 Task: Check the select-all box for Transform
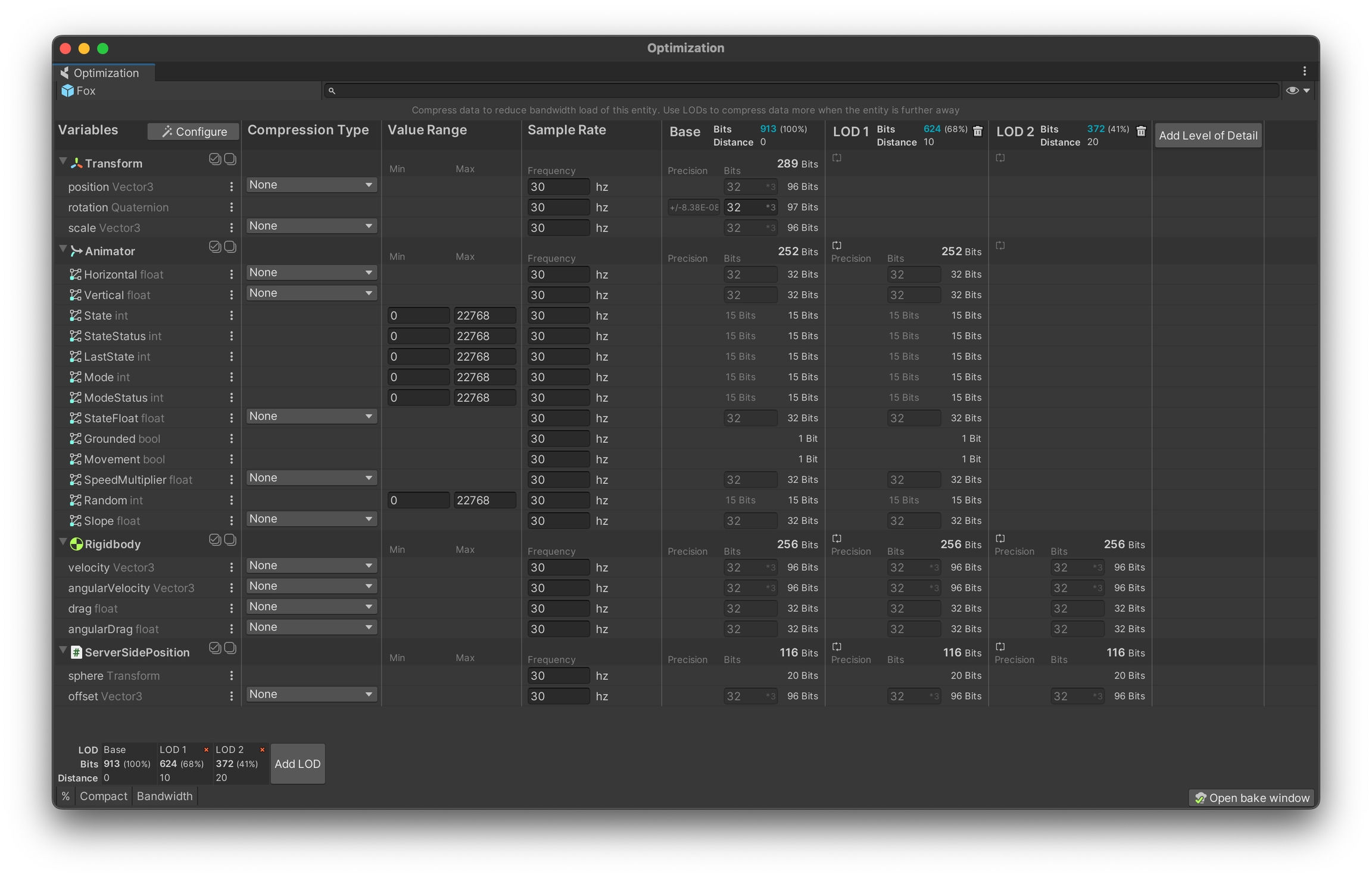pos(215,159)
